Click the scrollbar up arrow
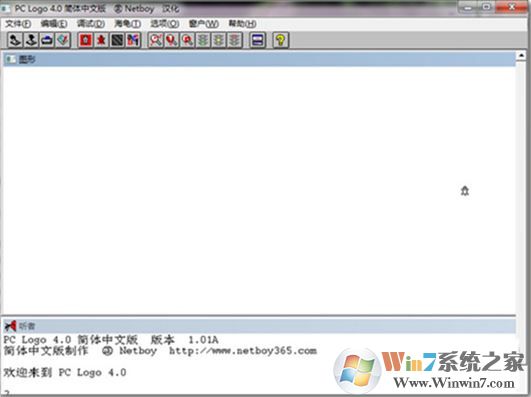Image resolution: width=531 pixels, height=397 pixels. 522,55
